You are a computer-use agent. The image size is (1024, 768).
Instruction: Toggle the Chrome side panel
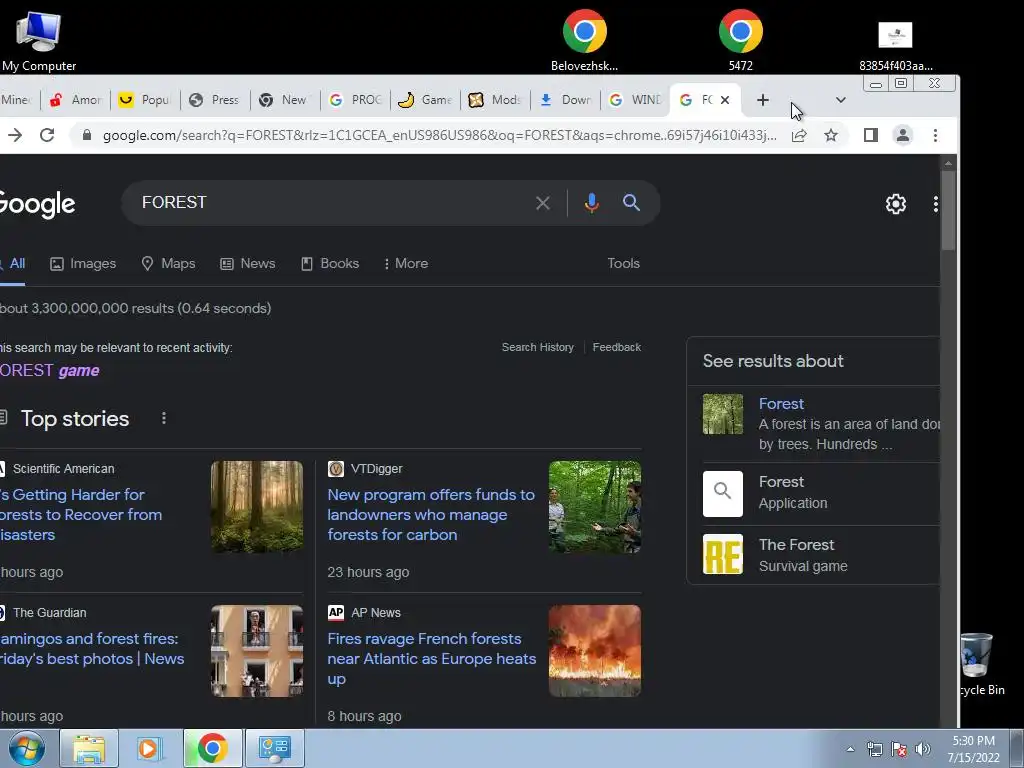click(871, 135)
